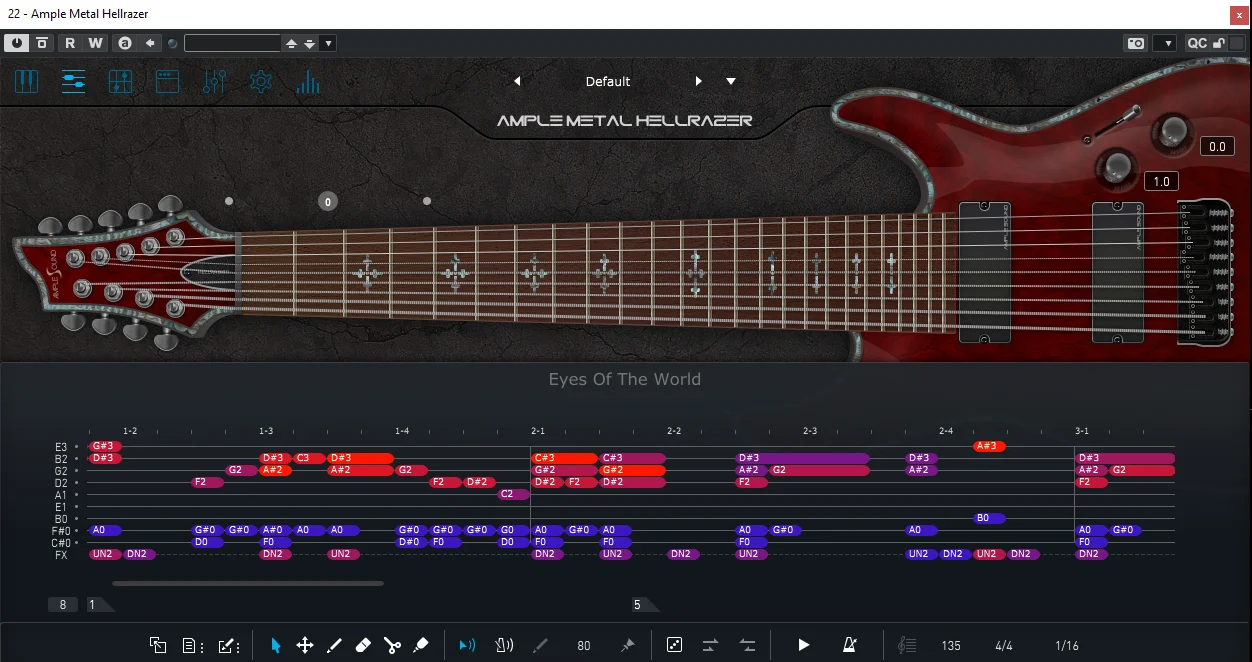Open the window-shaped panel icon

(x=167, y=82)
